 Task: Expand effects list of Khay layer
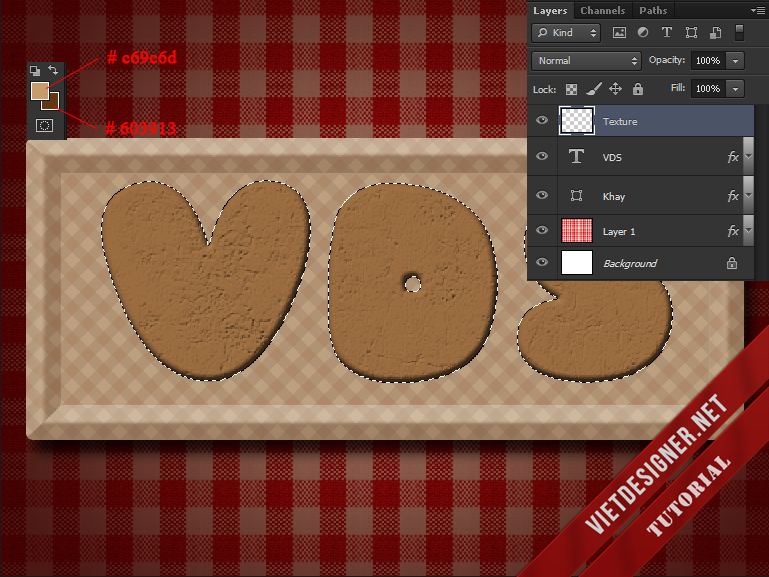click(748, 196)
